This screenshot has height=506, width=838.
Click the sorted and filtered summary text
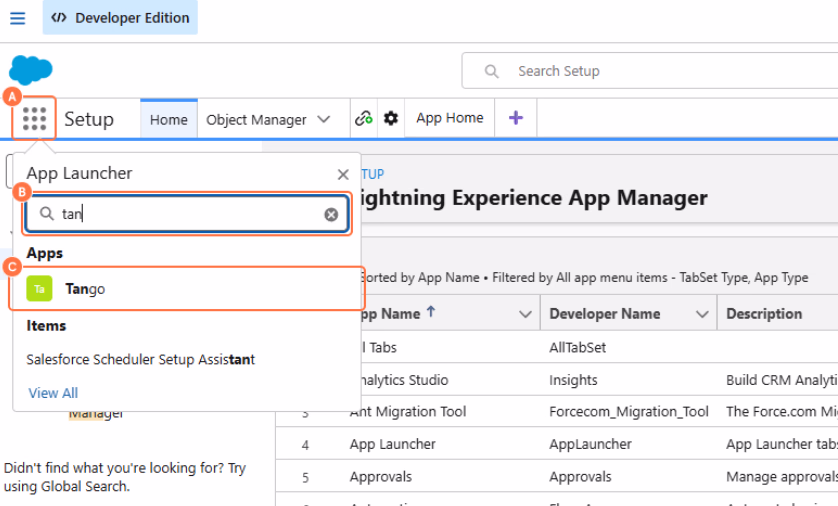(585, 277)
